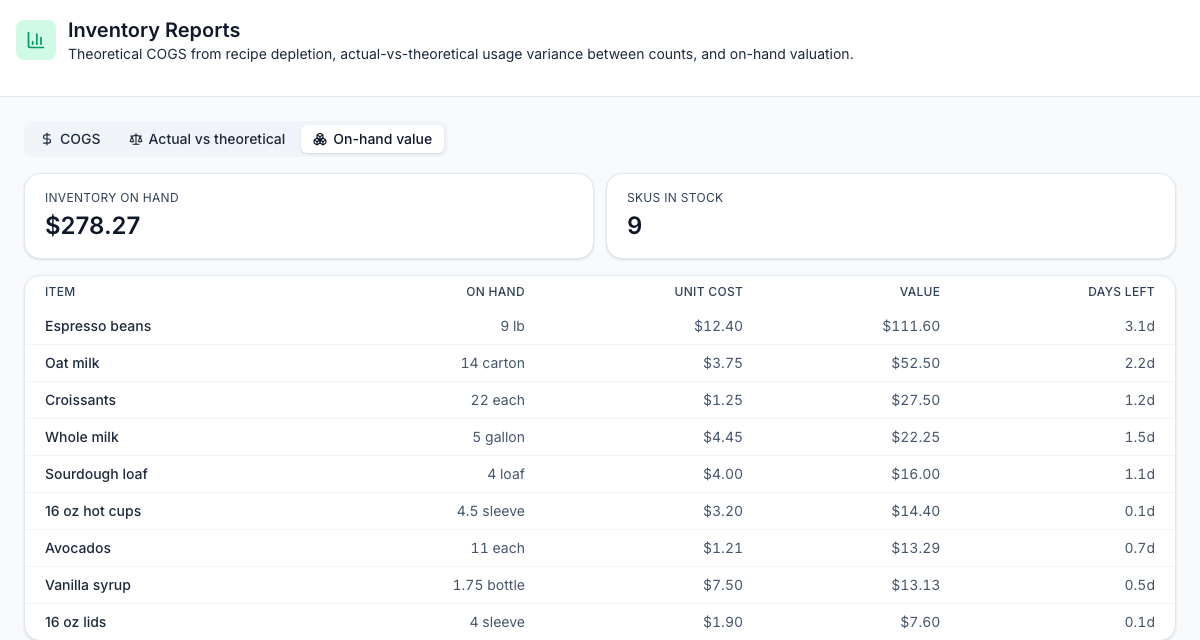
Task: Click the $3.20 unit cost
Action: click(723, 511)
